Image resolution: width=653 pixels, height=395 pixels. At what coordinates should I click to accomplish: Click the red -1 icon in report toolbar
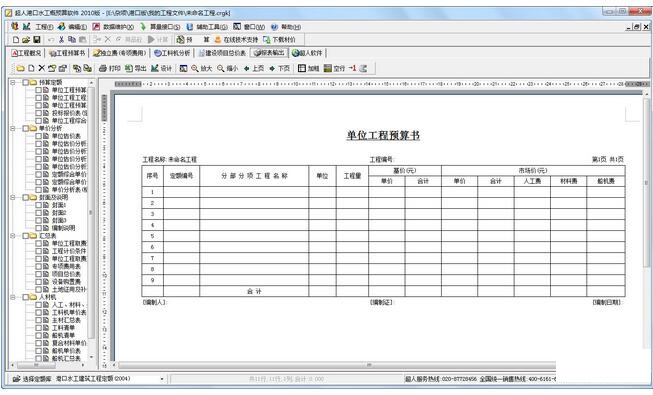352,68
